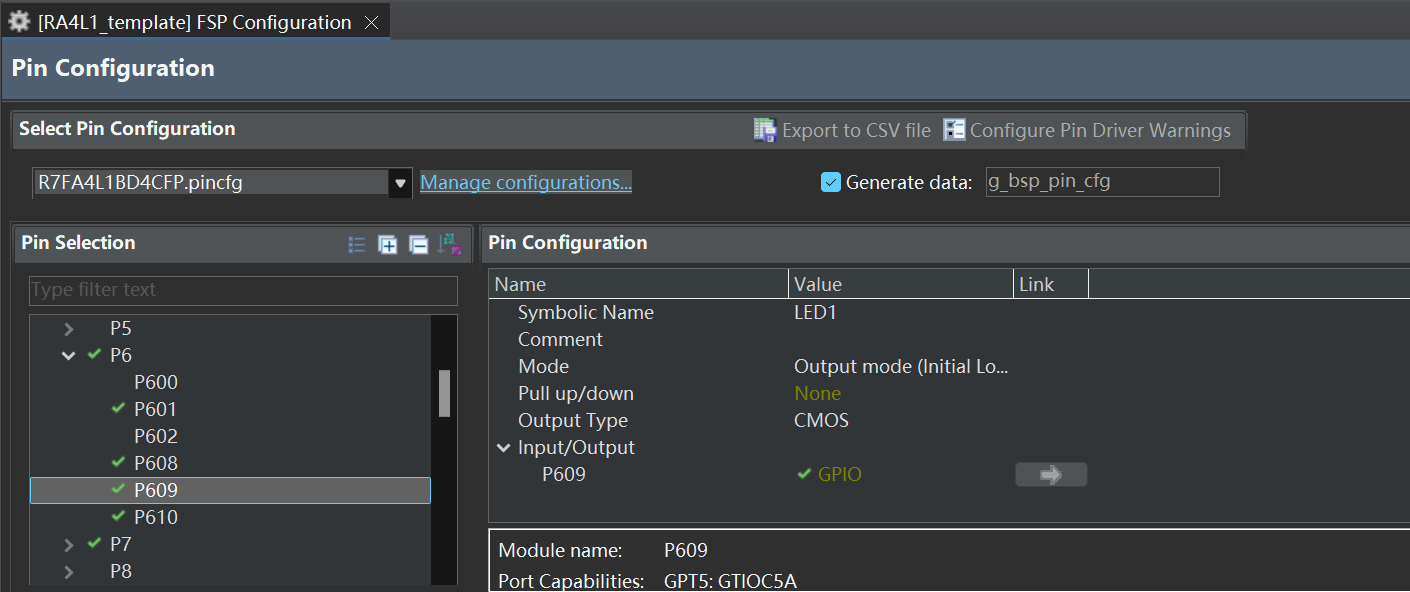Select the RA4L1_template FSP Configuration tab

tap(195, 22)
